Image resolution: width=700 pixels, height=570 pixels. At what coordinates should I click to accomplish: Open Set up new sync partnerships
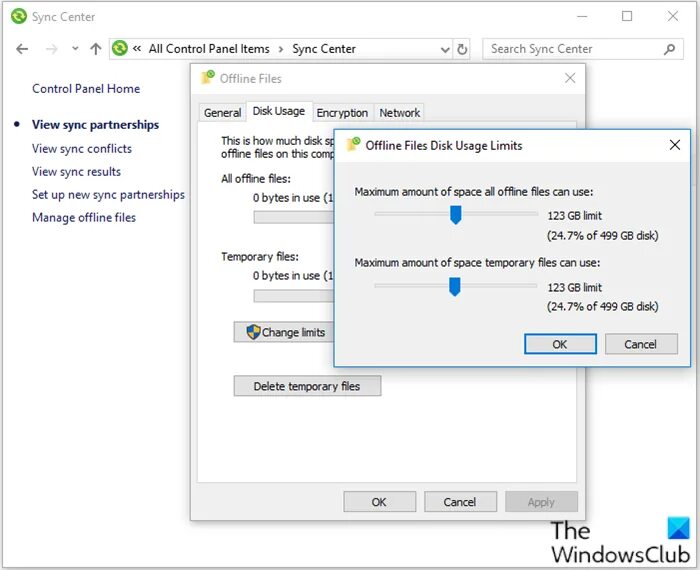[108, 195]
